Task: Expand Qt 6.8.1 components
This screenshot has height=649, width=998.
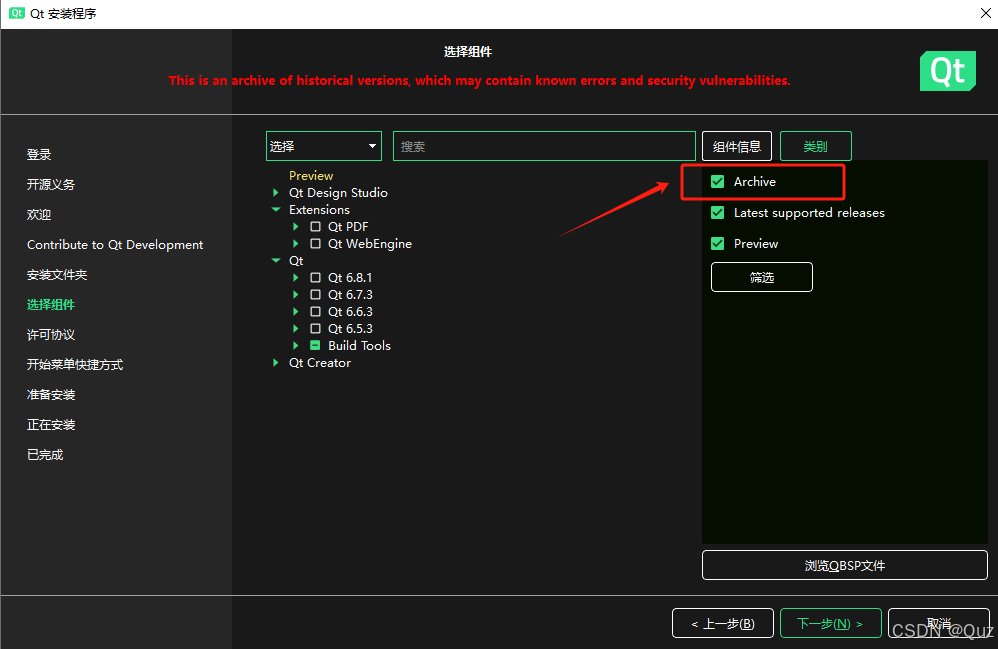Action: click(295, 277)
